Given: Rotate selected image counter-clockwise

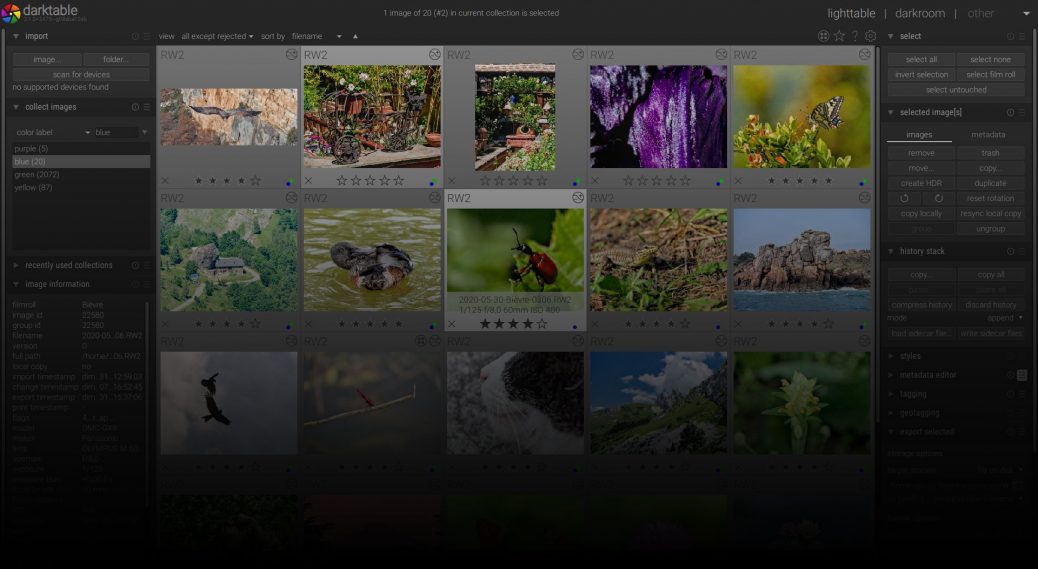Looking at the screenshot, I should pyautogui.click(x=905, y=198).
